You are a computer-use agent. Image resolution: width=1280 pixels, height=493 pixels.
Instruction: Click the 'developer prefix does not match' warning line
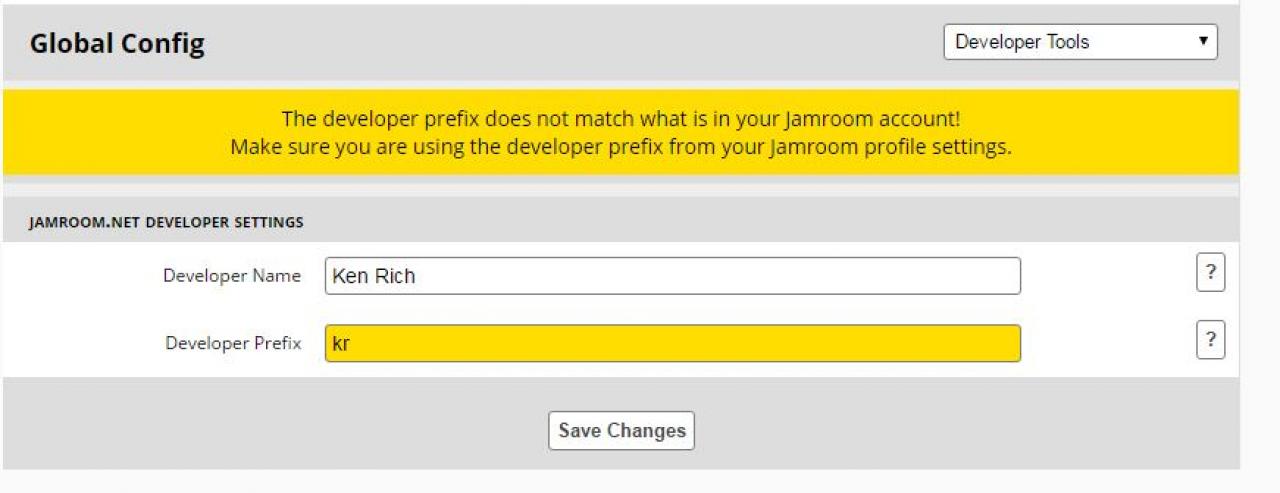point(620,119)
